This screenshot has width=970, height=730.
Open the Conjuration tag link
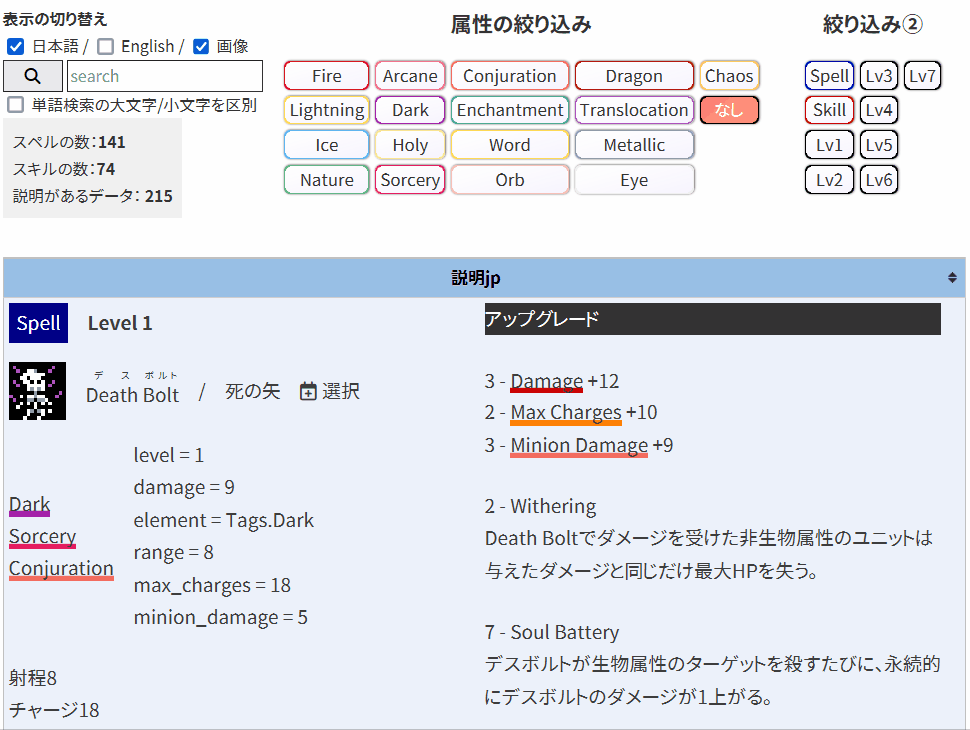pyautogui.click(x=61, y=568)
